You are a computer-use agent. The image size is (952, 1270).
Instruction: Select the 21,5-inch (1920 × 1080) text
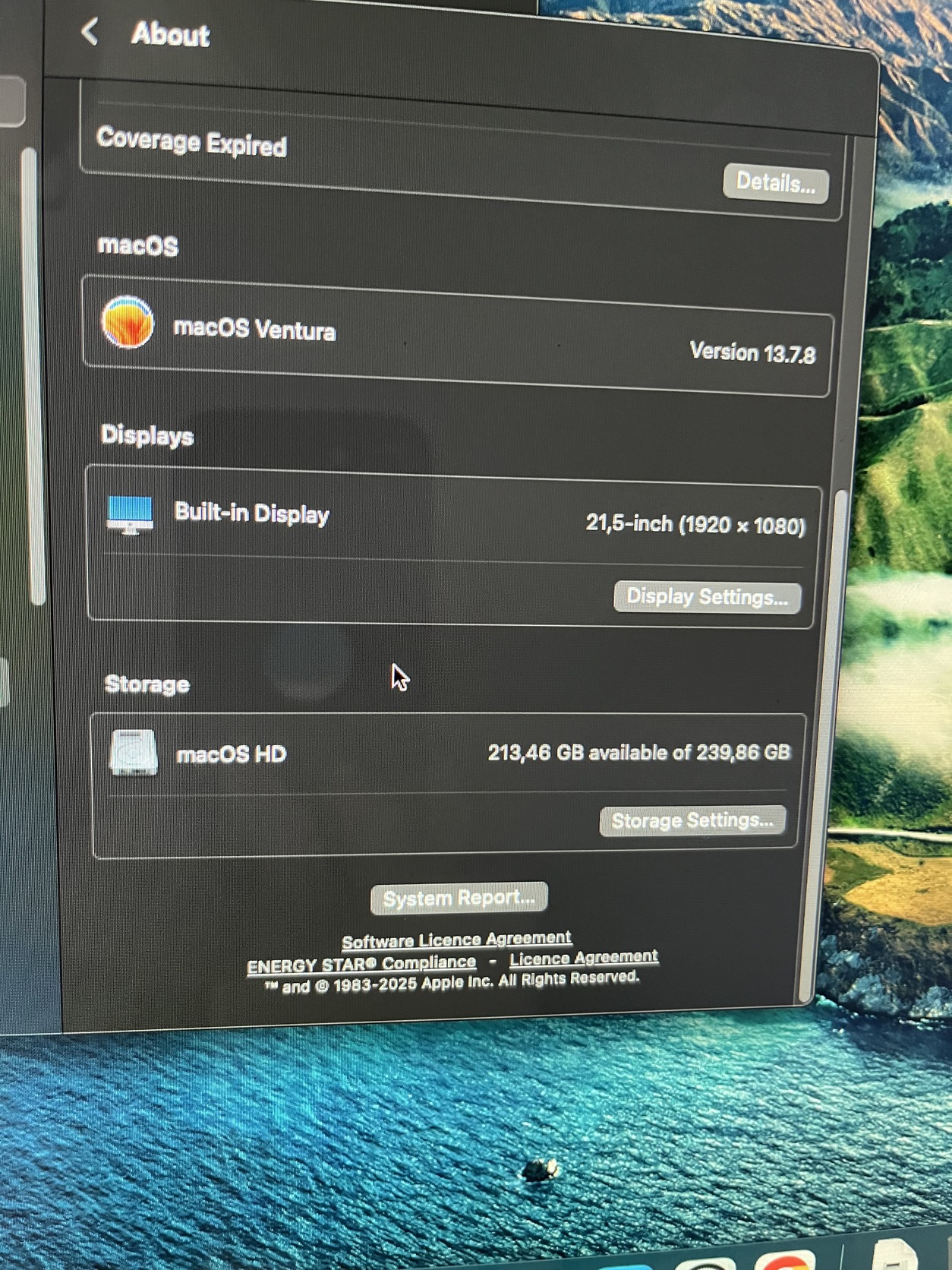[695, 524]
